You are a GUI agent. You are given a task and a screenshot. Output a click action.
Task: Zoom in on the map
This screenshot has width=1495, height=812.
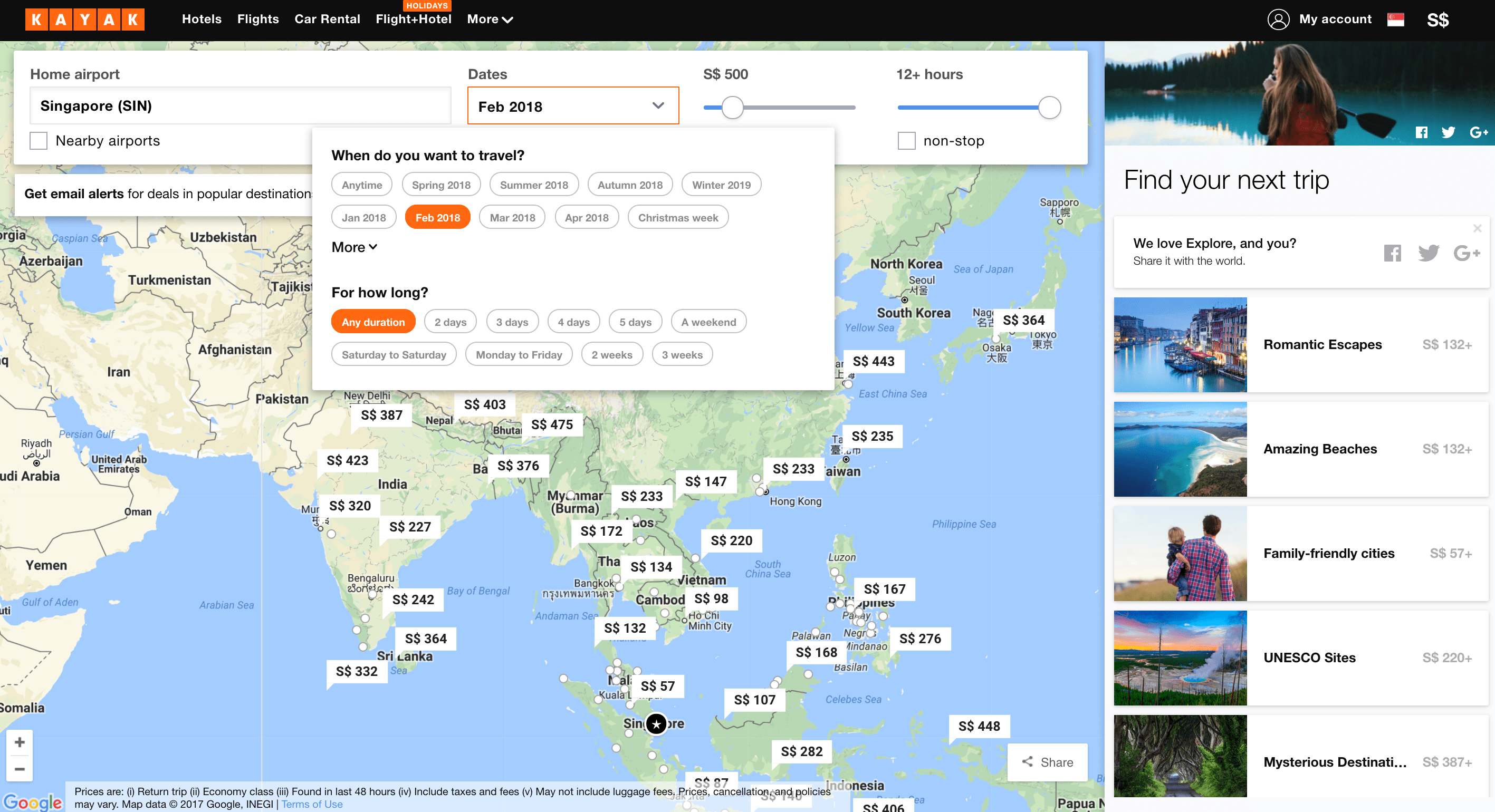[20, 742]
